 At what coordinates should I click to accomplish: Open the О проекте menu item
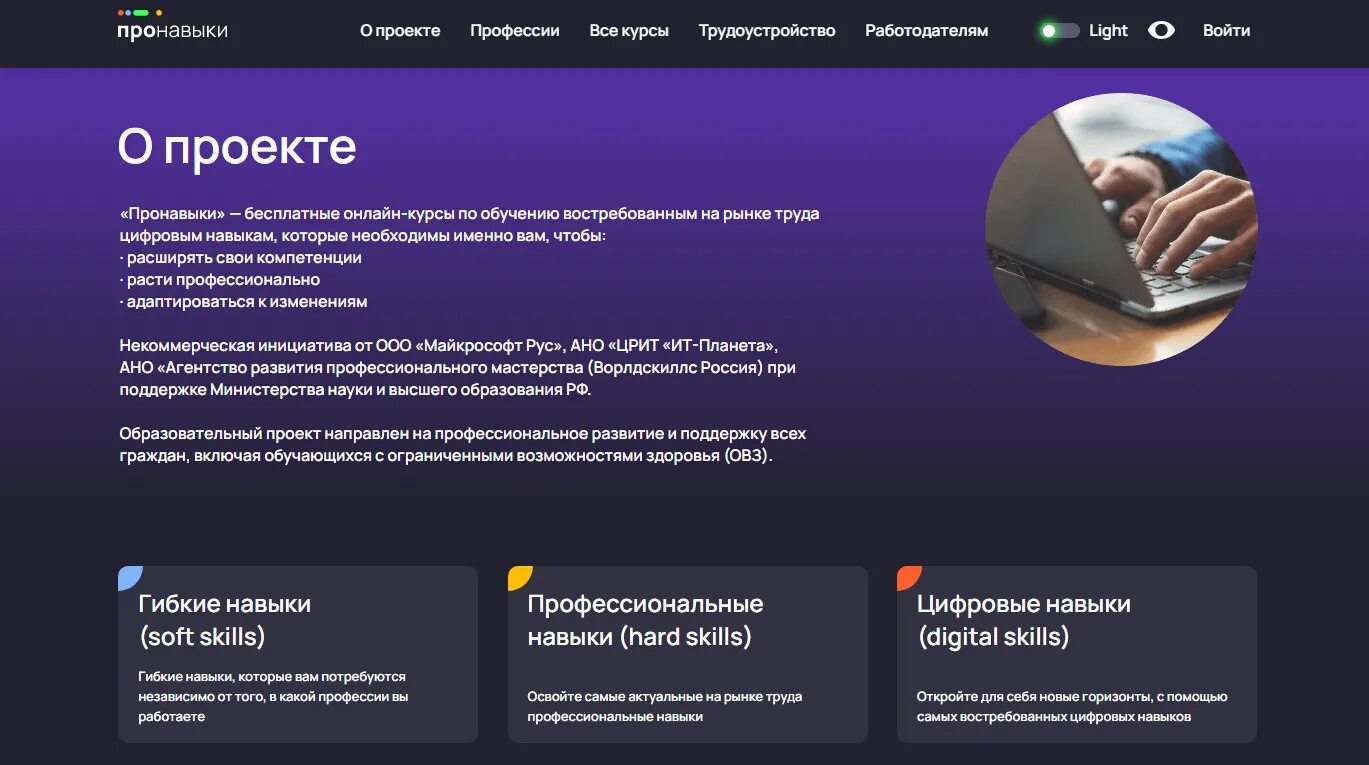(x=400, y=30)
